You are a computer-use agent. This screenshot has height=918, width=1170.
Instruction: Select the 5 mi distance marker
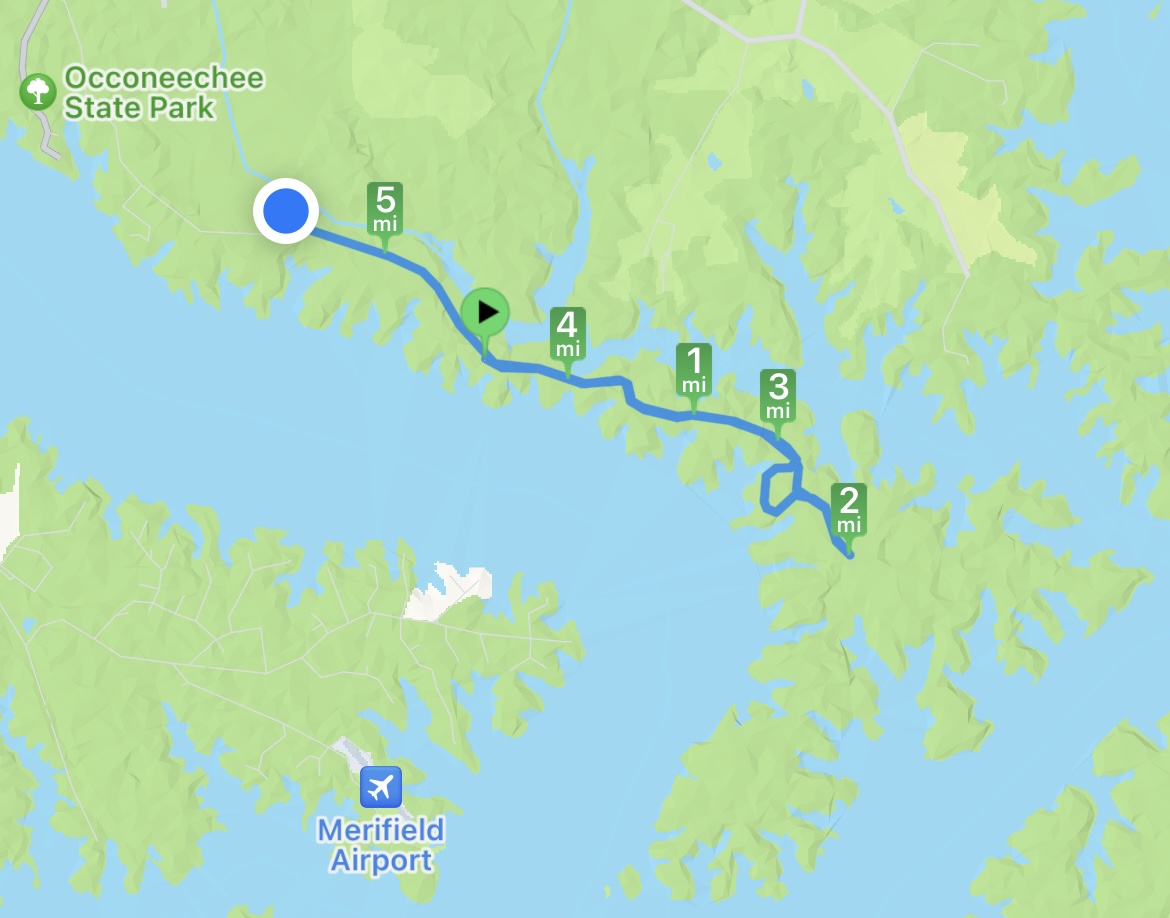[x=385, y=208]
